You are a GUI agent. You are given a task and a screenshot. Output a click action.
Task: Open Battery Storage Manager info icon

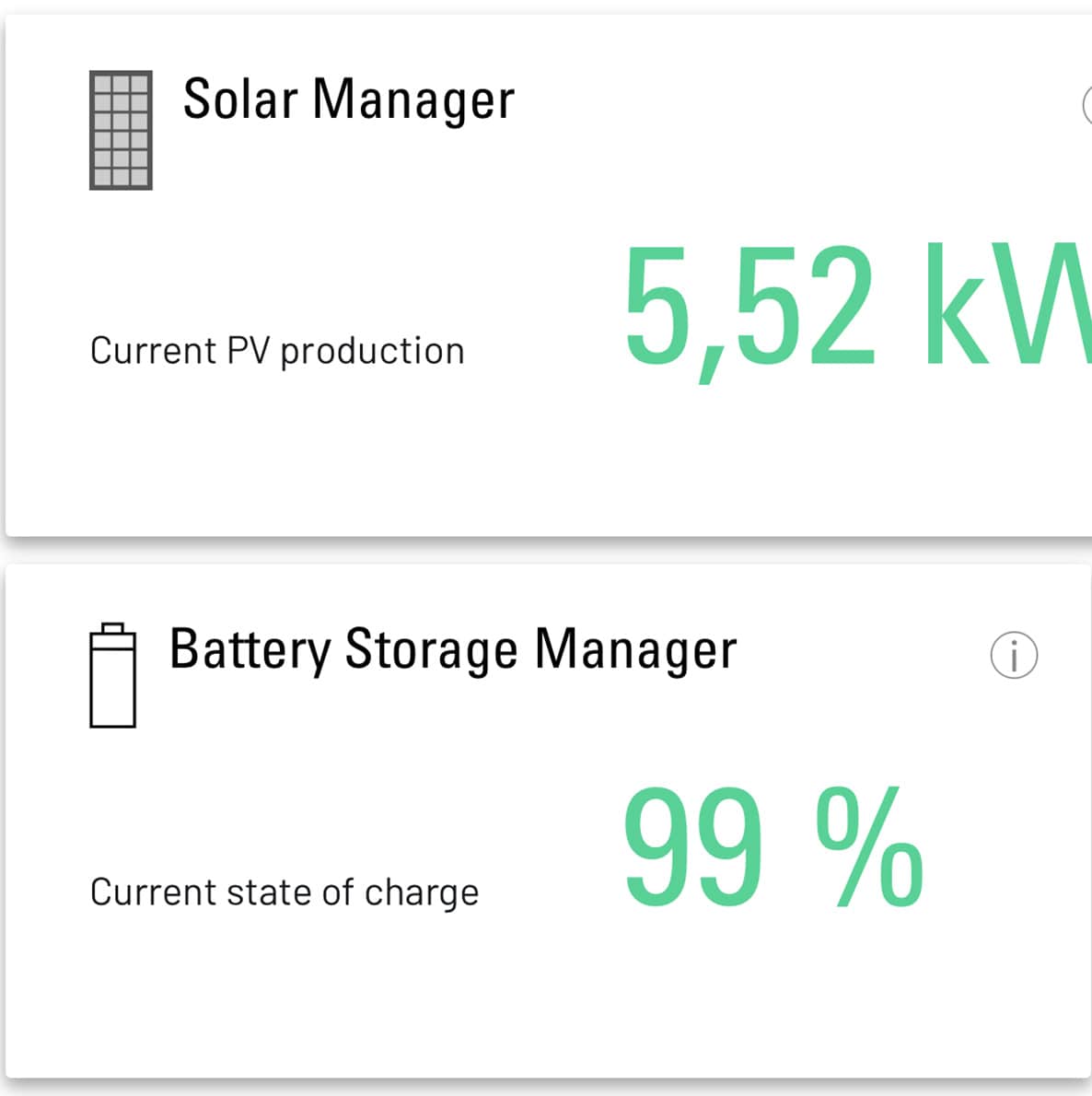click(x=1014, y=656)
